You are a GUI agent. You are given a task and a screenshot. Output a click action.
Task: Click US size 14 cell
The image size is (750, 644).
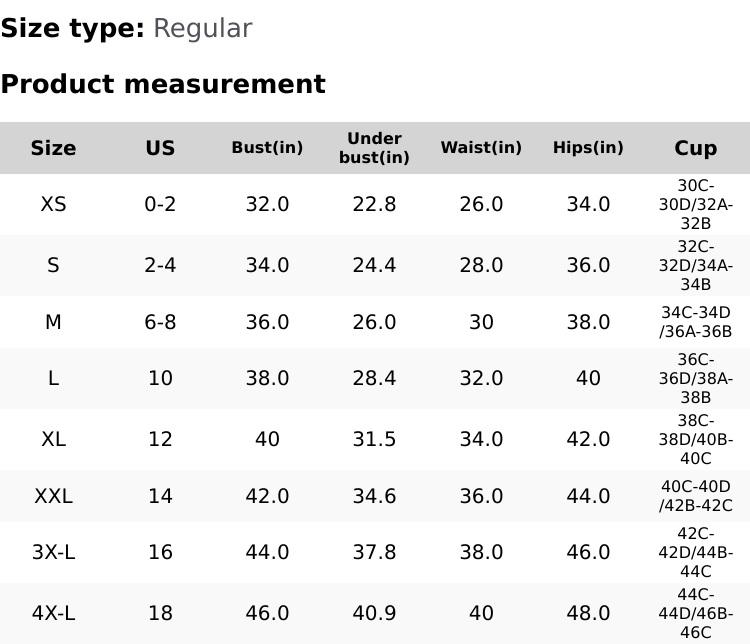tap(160, 496)
